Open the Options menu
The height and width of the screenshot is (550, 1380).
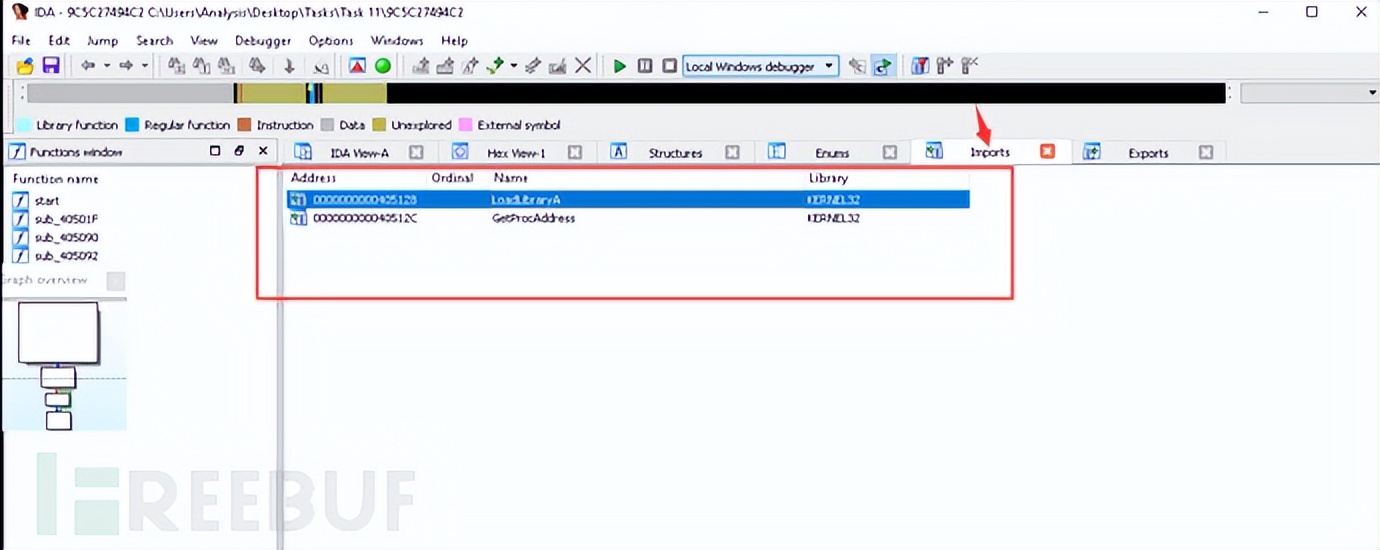[331, 41]
